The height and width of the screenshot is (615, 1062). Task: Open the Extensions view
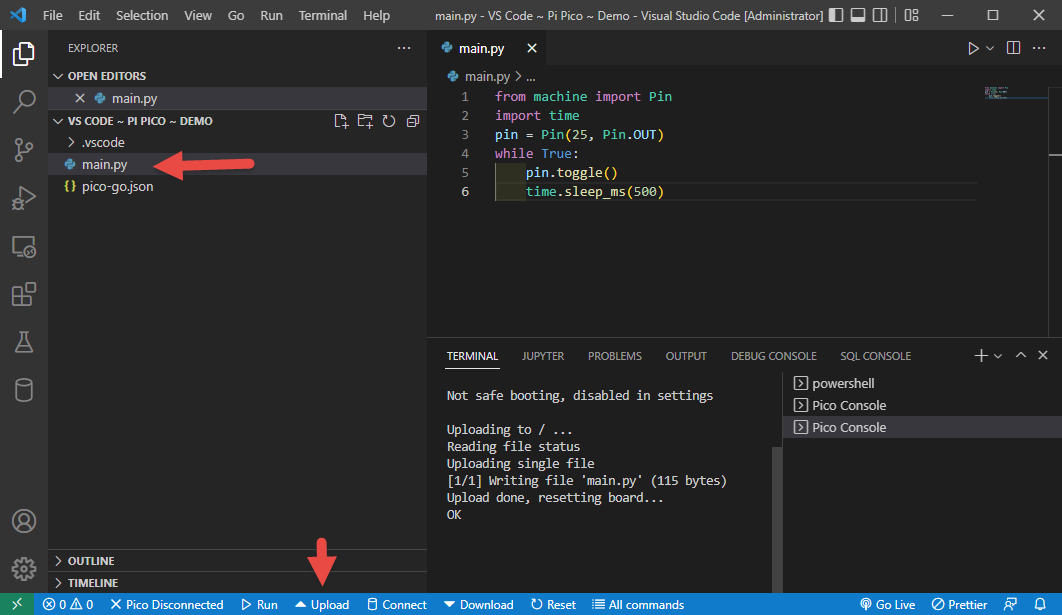(23, 294)
